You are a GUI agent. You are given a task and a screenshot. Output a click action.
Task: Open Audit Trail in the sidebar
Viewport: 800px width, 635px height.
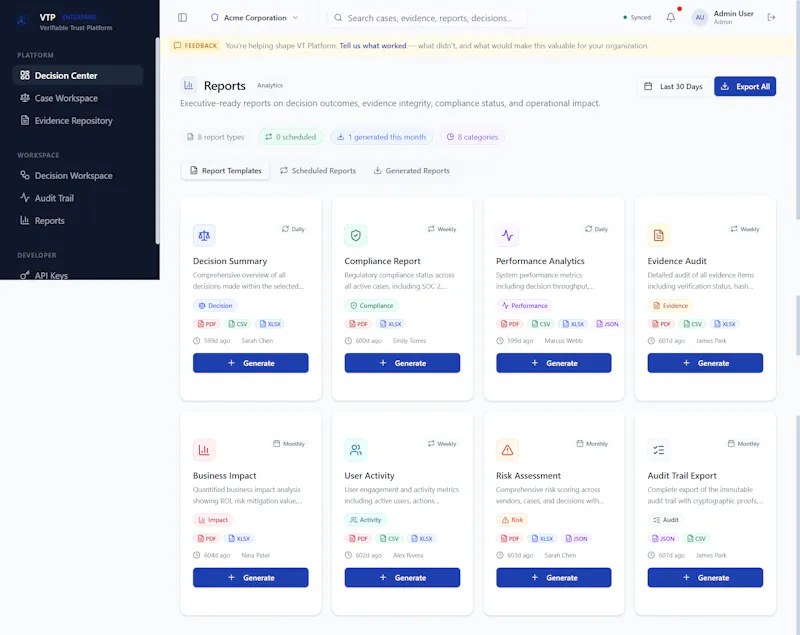point(78,198)
